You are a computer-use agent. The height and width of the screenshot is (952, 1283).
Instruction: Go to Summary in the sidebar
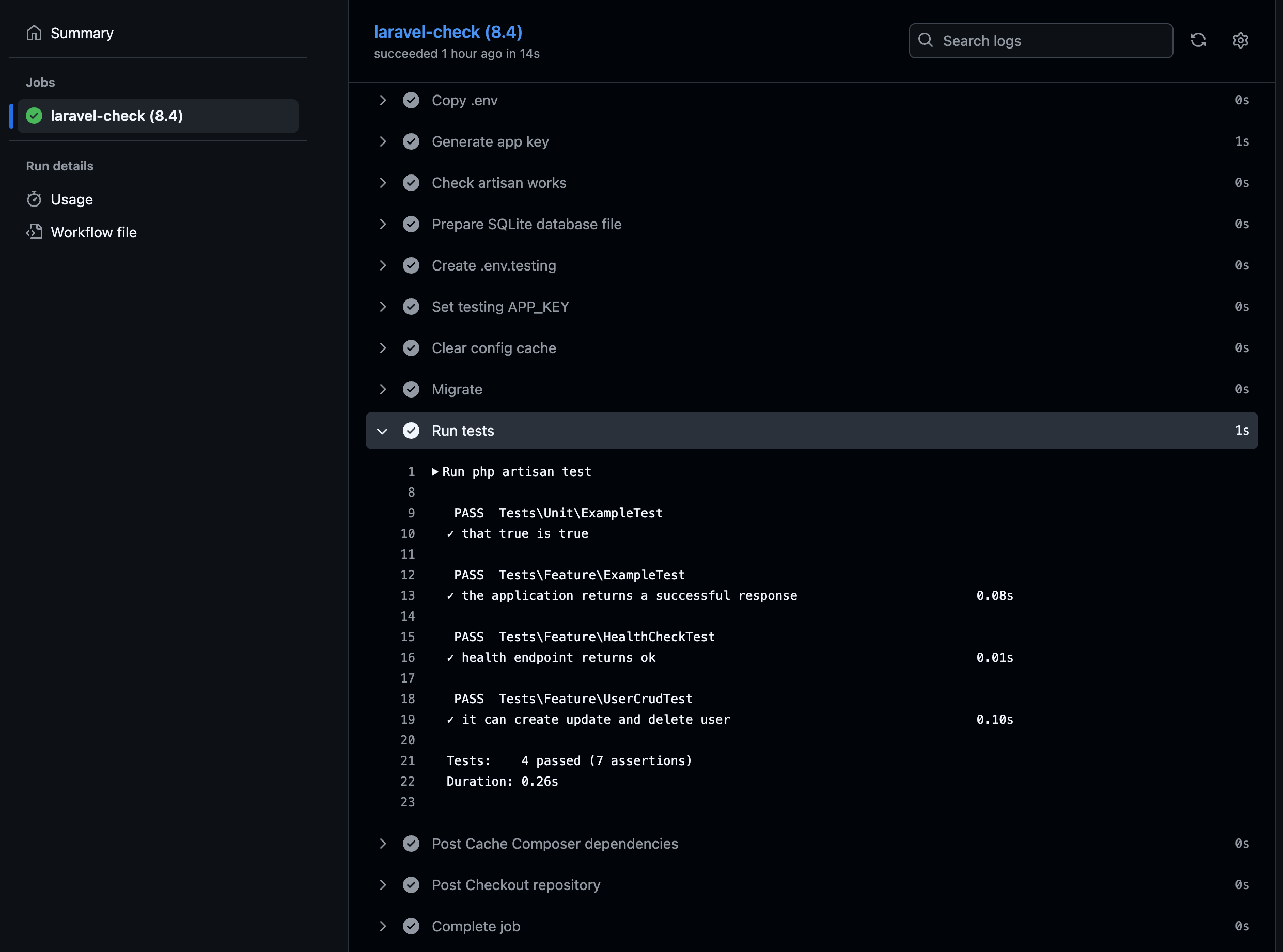click(81, 33)
